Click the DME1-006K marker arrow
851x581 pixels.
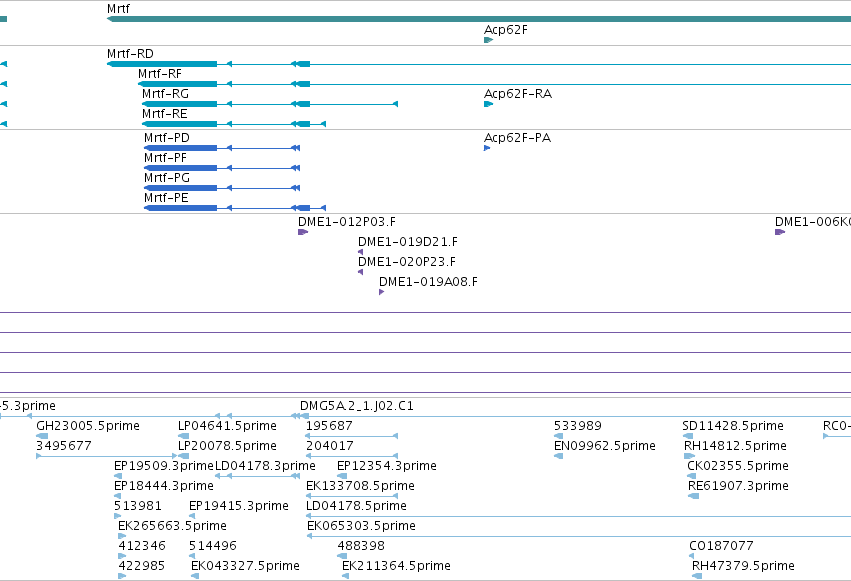point(780,232)
